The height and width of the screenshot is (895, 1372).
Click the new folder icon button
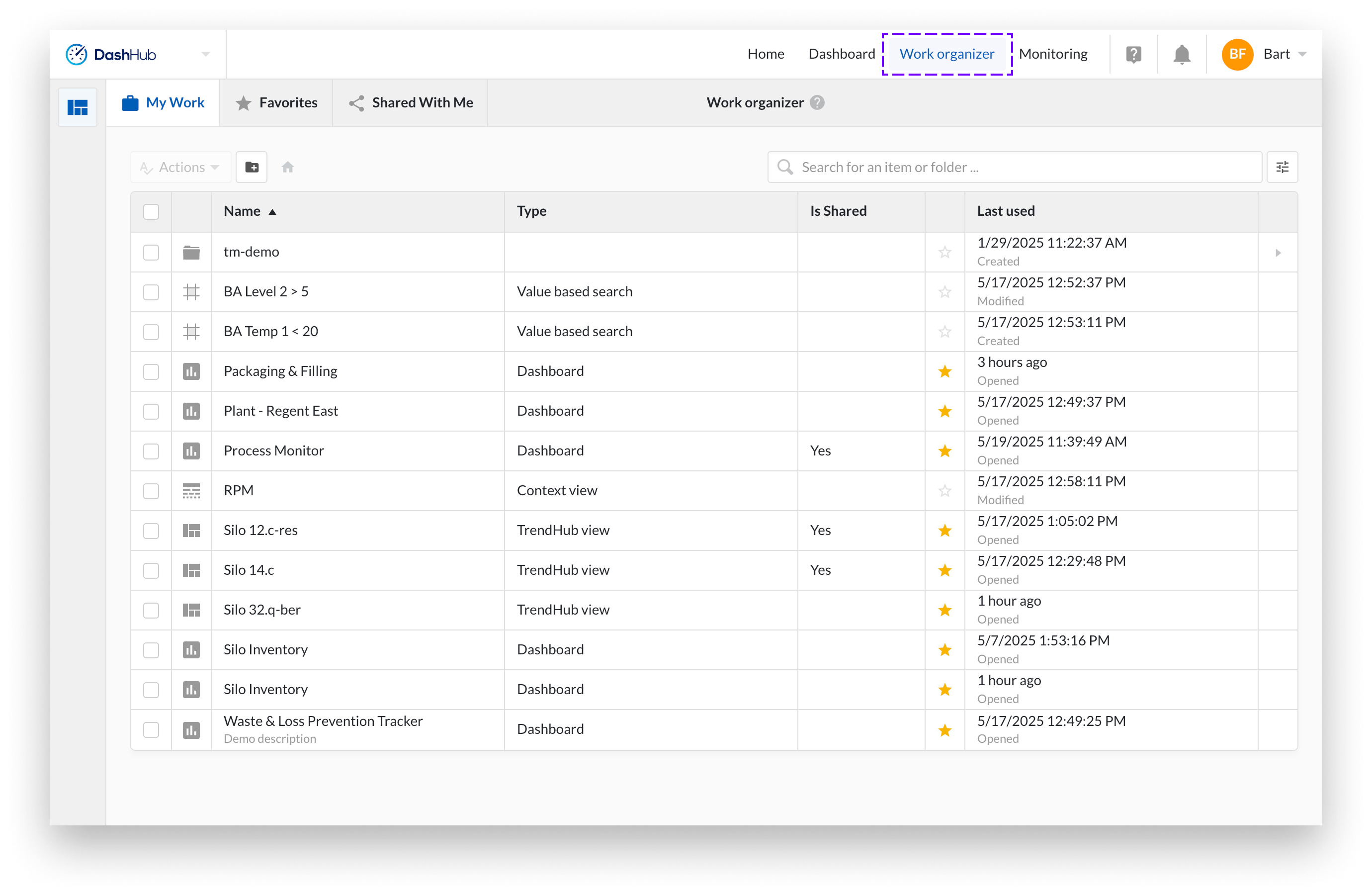pyautogui.click(x=252, y=167)
